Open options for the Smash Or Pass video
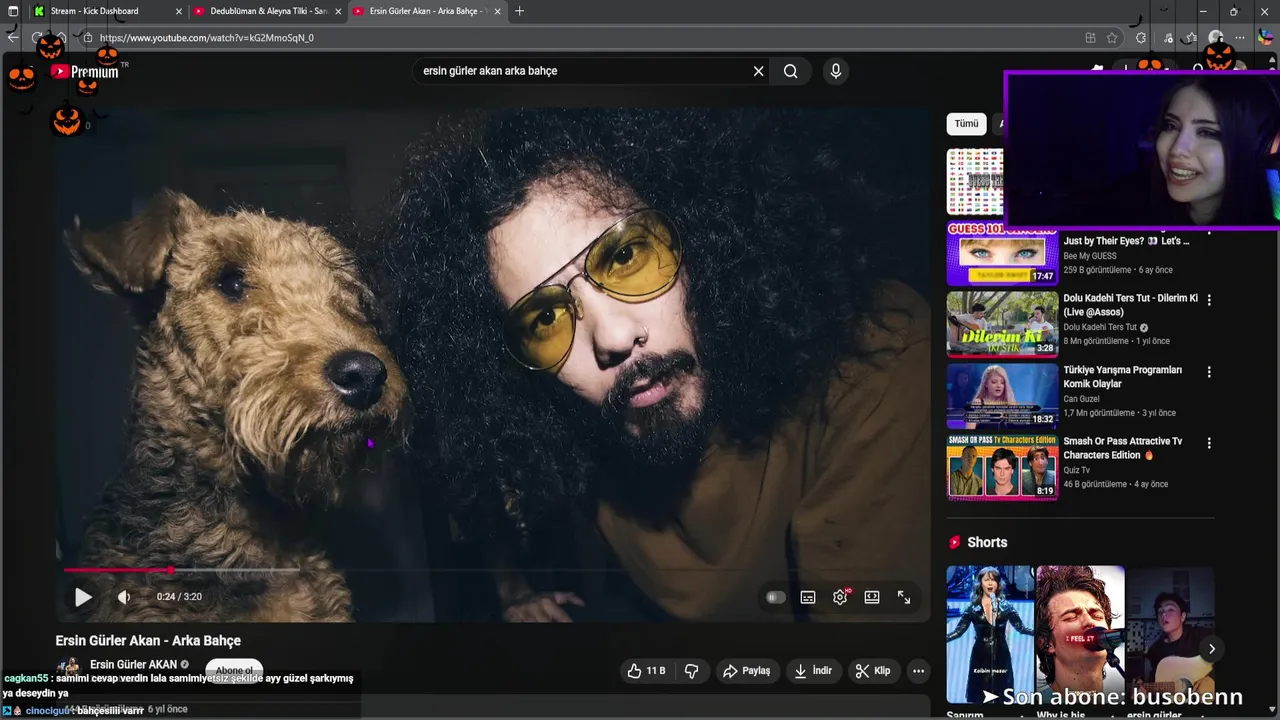 1209,443
